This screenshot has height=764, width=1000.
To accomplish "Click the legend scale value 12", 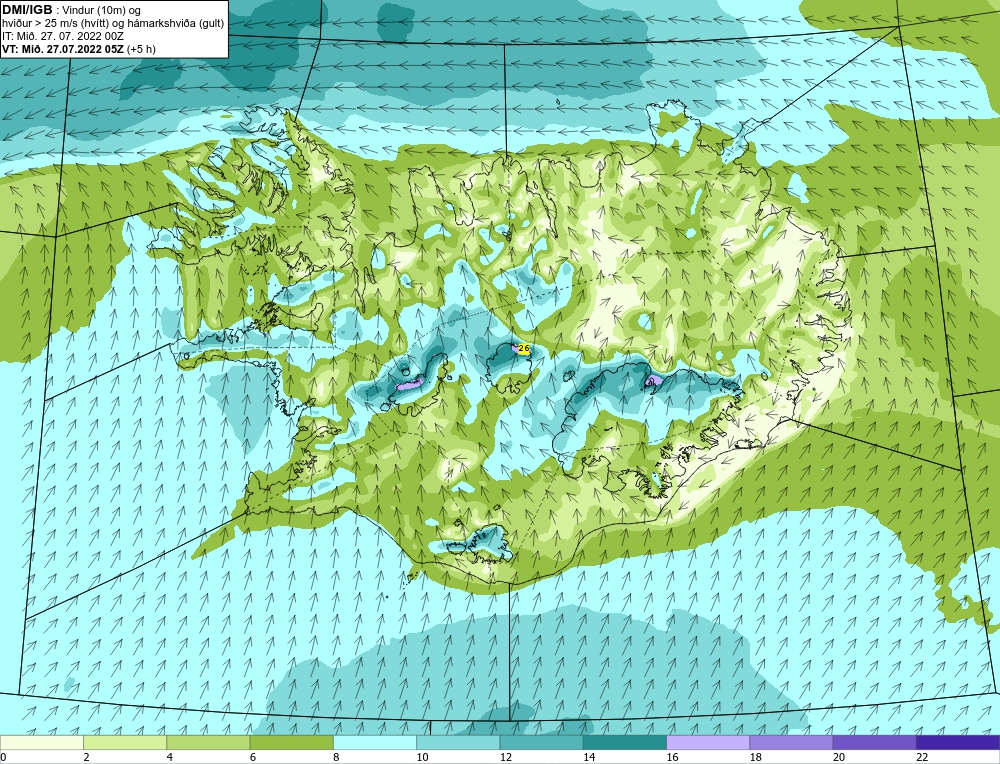I will click(505, 757).
